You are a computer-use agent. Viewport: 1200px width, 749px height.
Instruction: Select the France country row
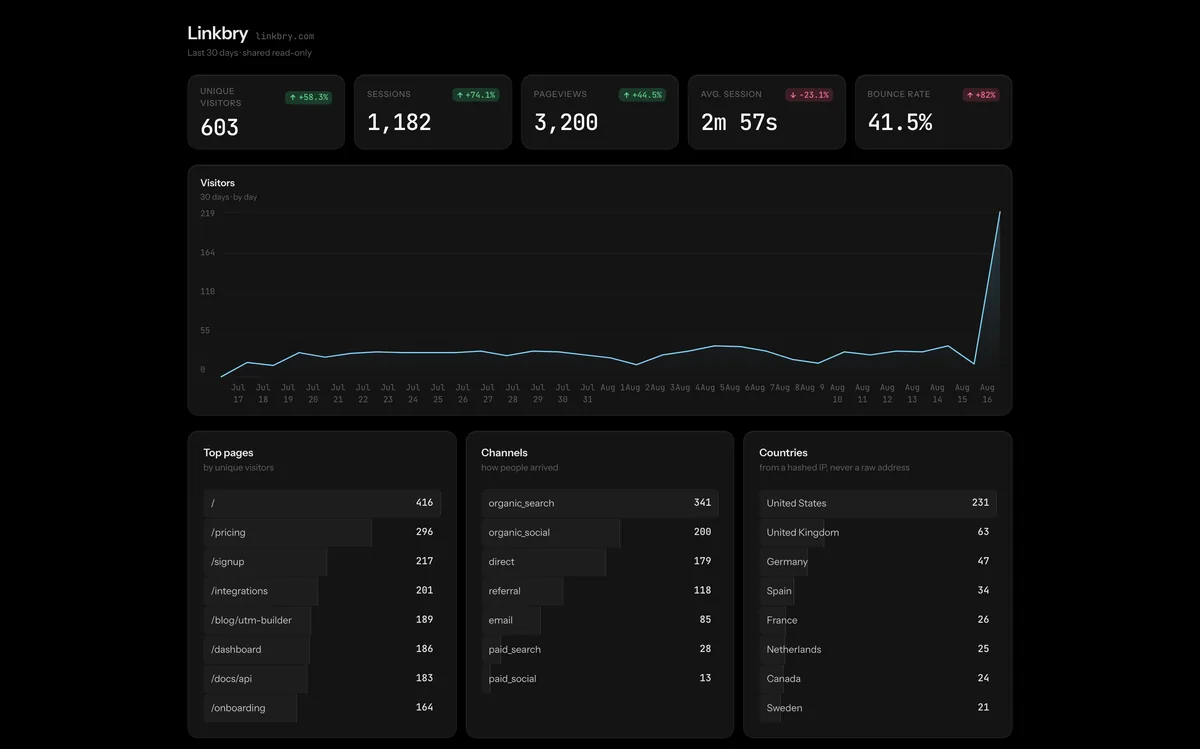[x=878, y=620]
